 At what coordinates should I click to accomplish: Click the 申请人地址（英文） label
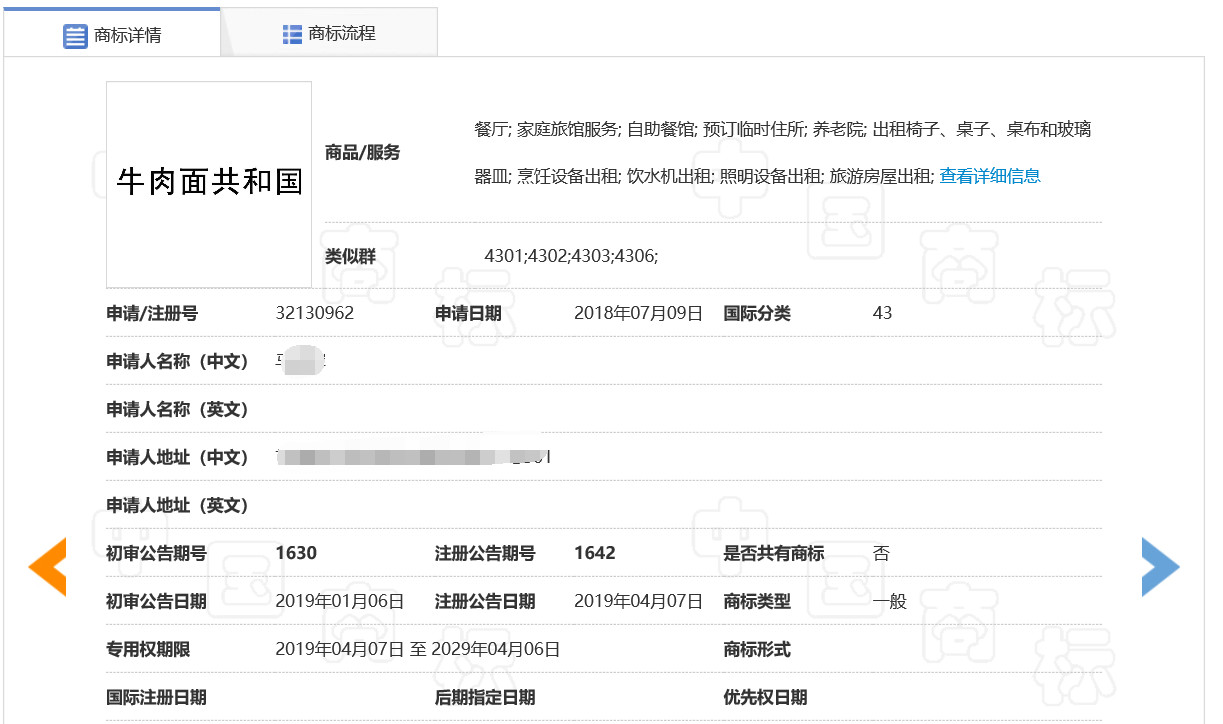(177, 505)
